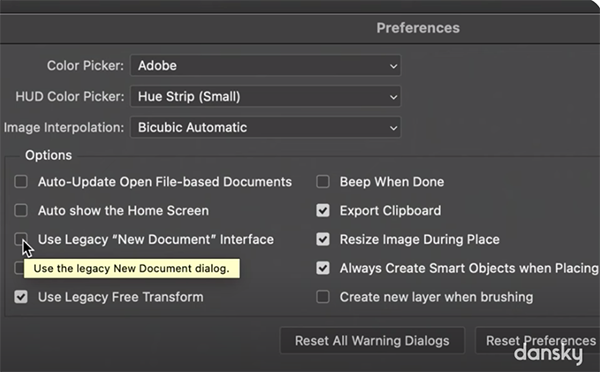Viewport: 600px width, 372px height.
Task: Uncheck Resize Image During Place
Action: pos(323,239)
